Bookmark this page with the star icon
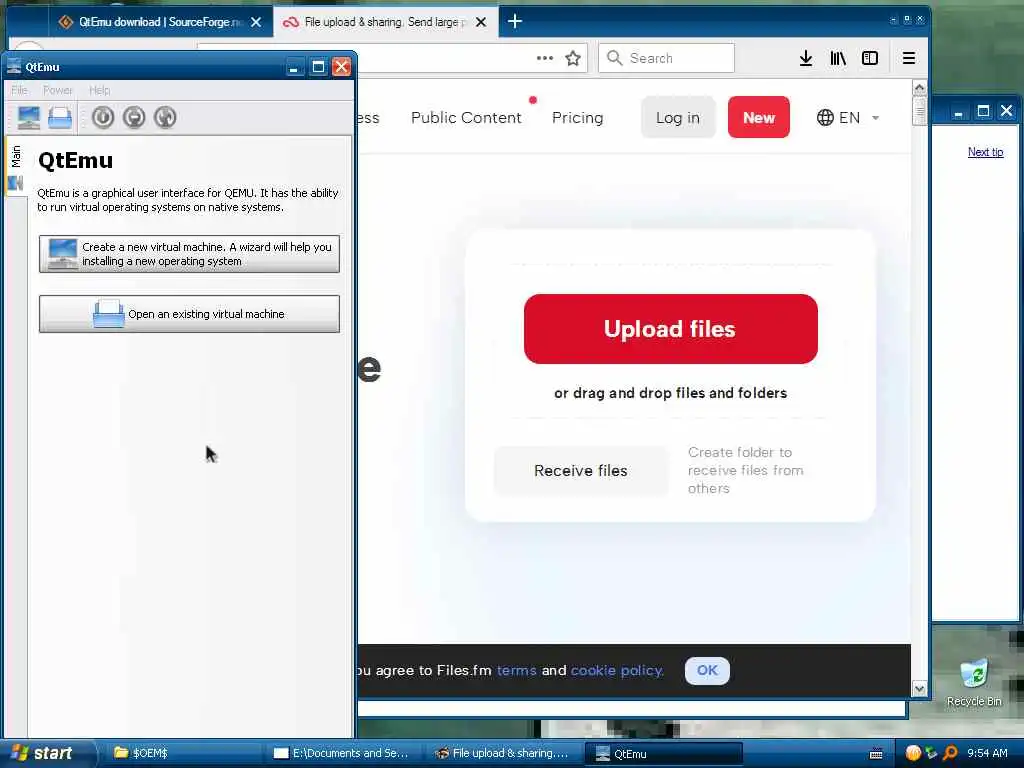The height and width of the screenshot is (768, 1024). [573, 58]
